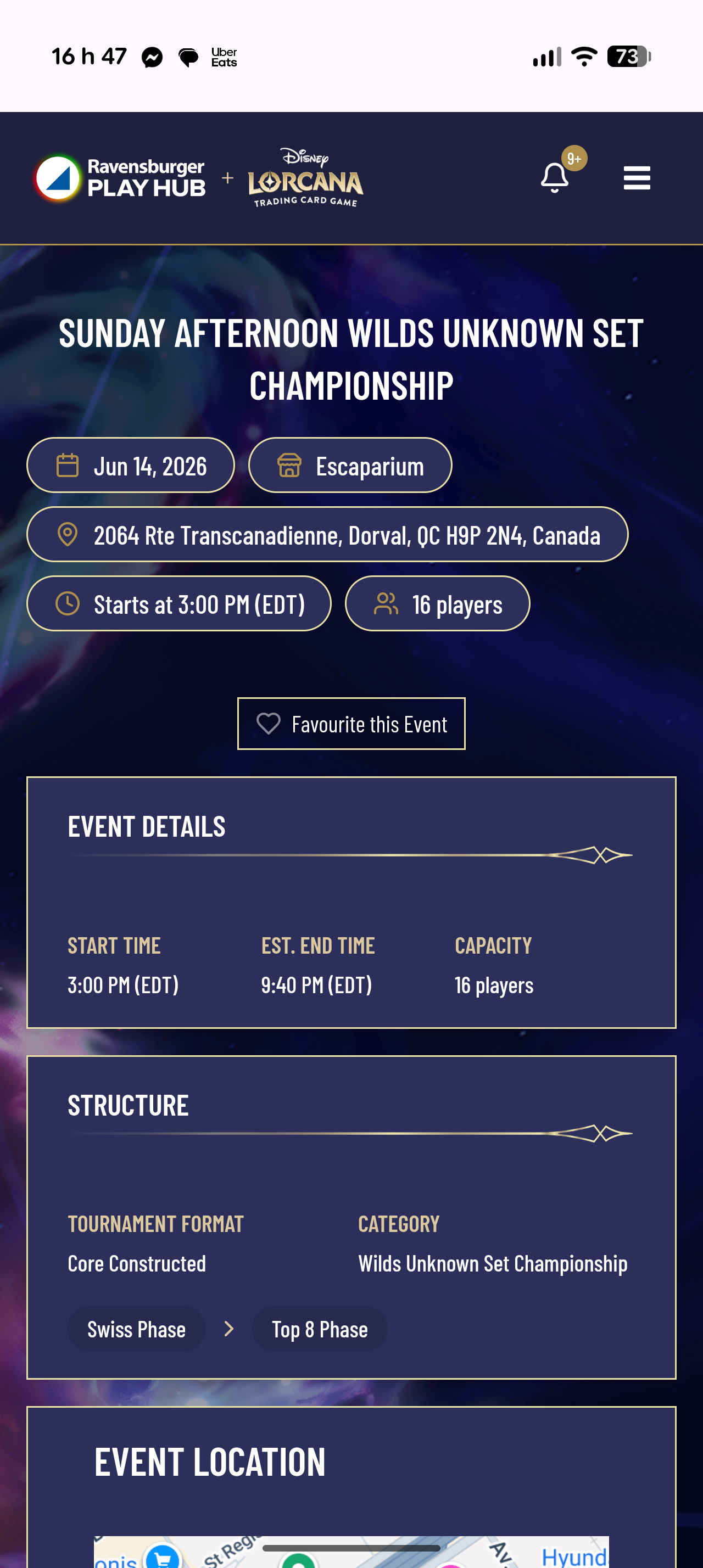
Task: Tap the 9+ notification badge
Action: coord(574,159)
